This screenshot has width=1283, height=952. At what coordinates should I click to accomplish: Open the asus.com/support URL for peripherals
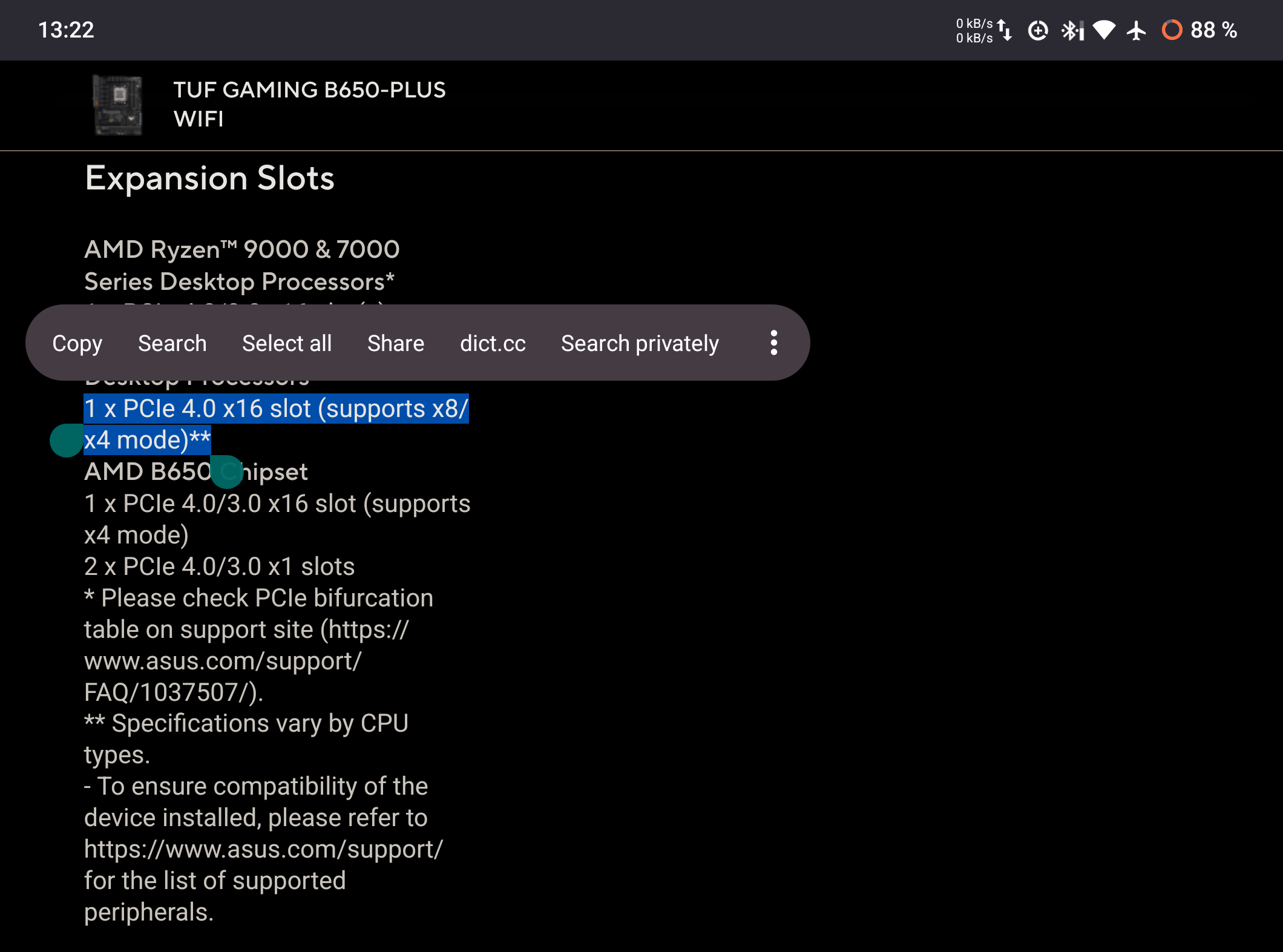coord(264,849)
